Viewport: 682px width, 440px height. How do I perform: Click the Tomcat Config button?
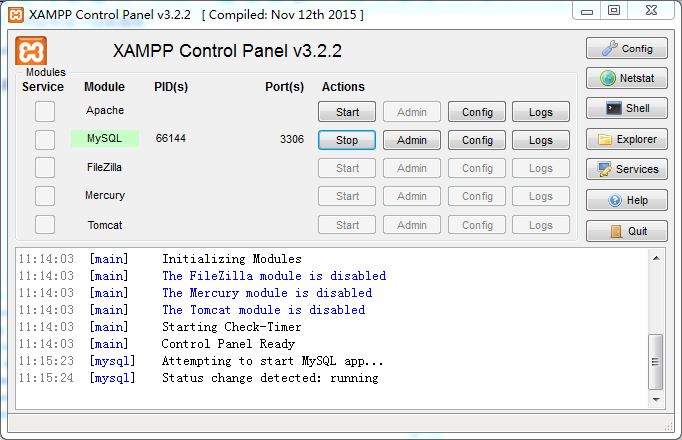477,225
